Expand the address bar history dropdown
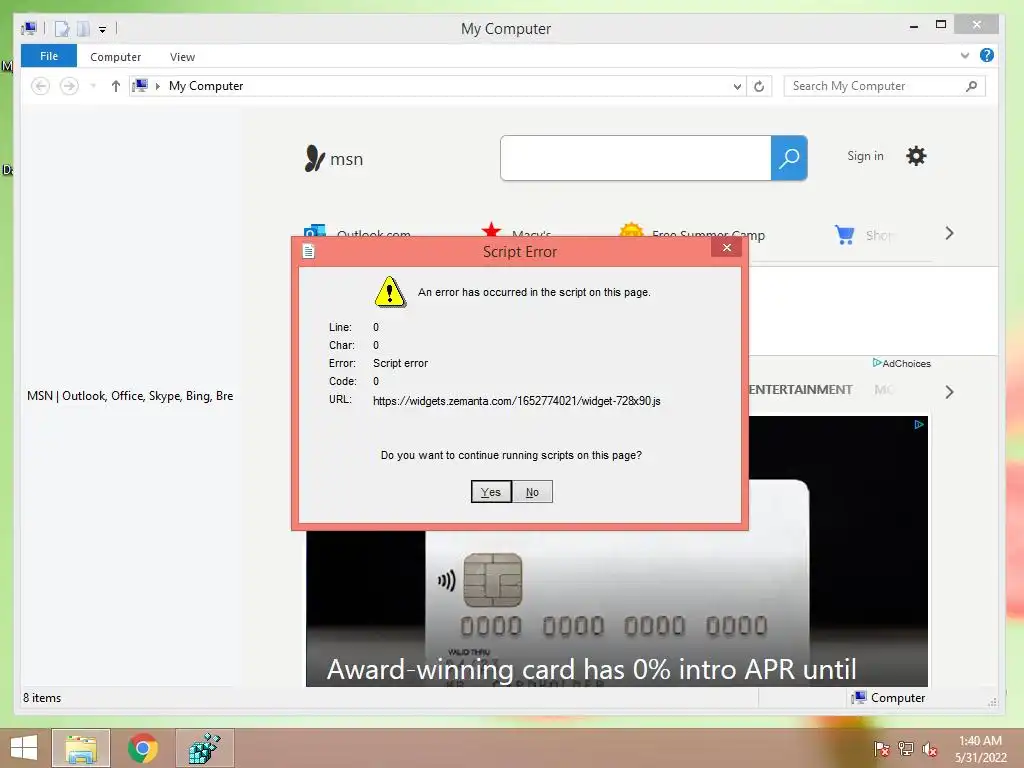The image size is (1024, 768). (737, 86)
